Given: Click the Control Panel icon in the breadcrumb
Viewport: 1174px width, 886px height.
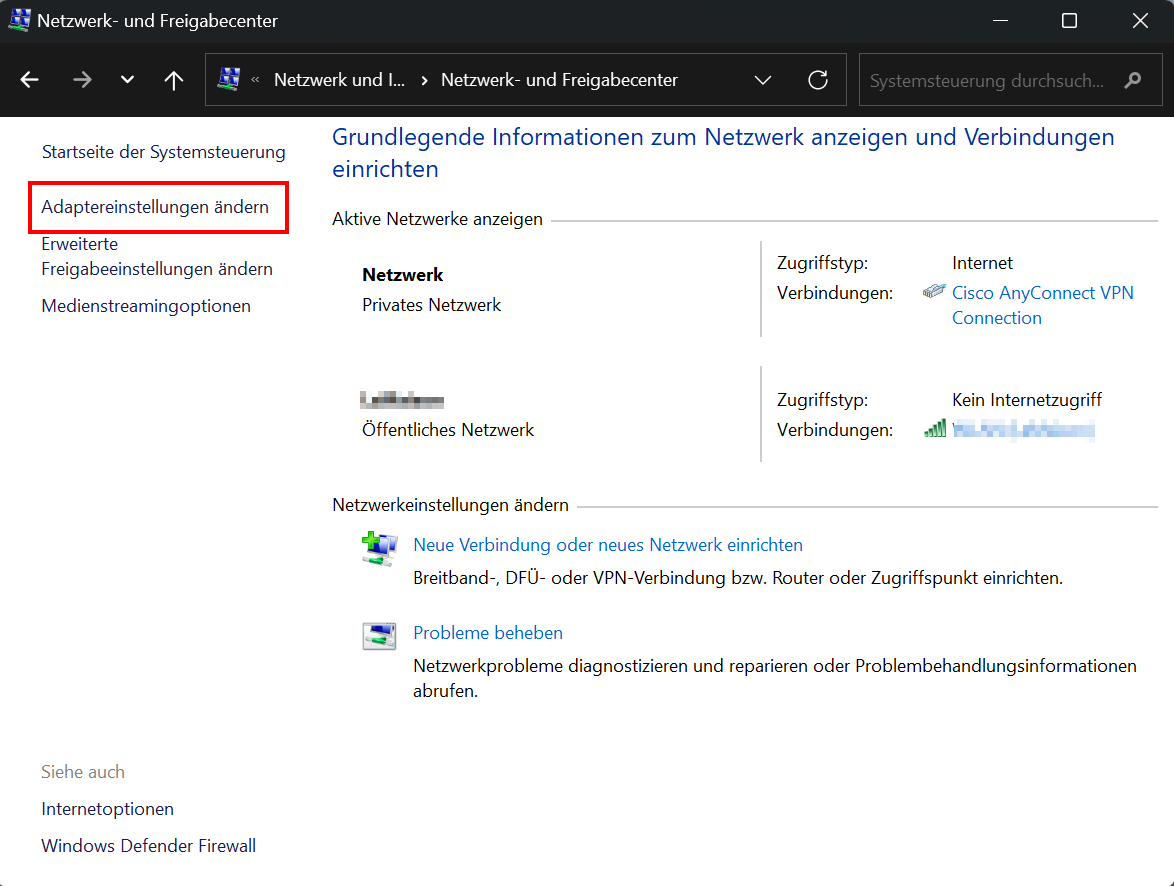Looking at the screenshot, I should [230, 80].
